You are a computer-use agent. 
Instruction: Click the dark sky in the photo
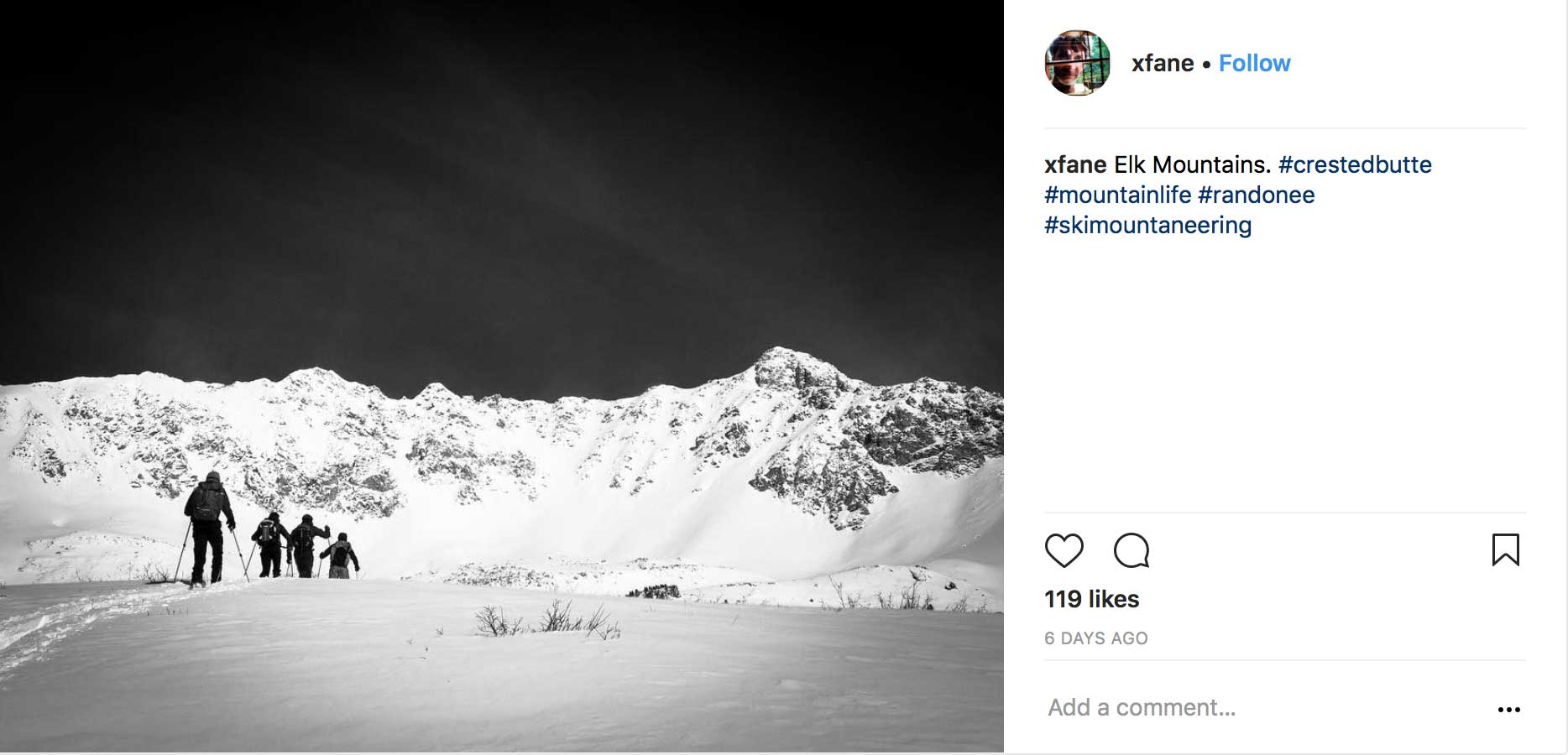(504, 168)
